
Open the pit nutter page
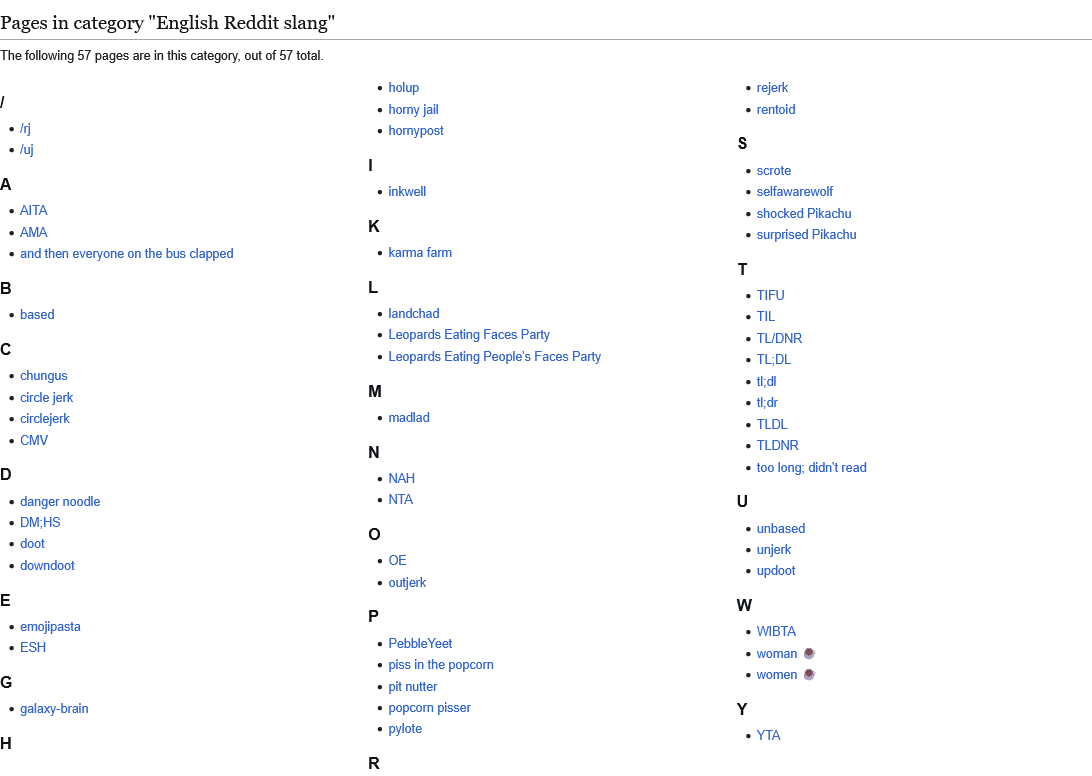[x=413, y=687]
